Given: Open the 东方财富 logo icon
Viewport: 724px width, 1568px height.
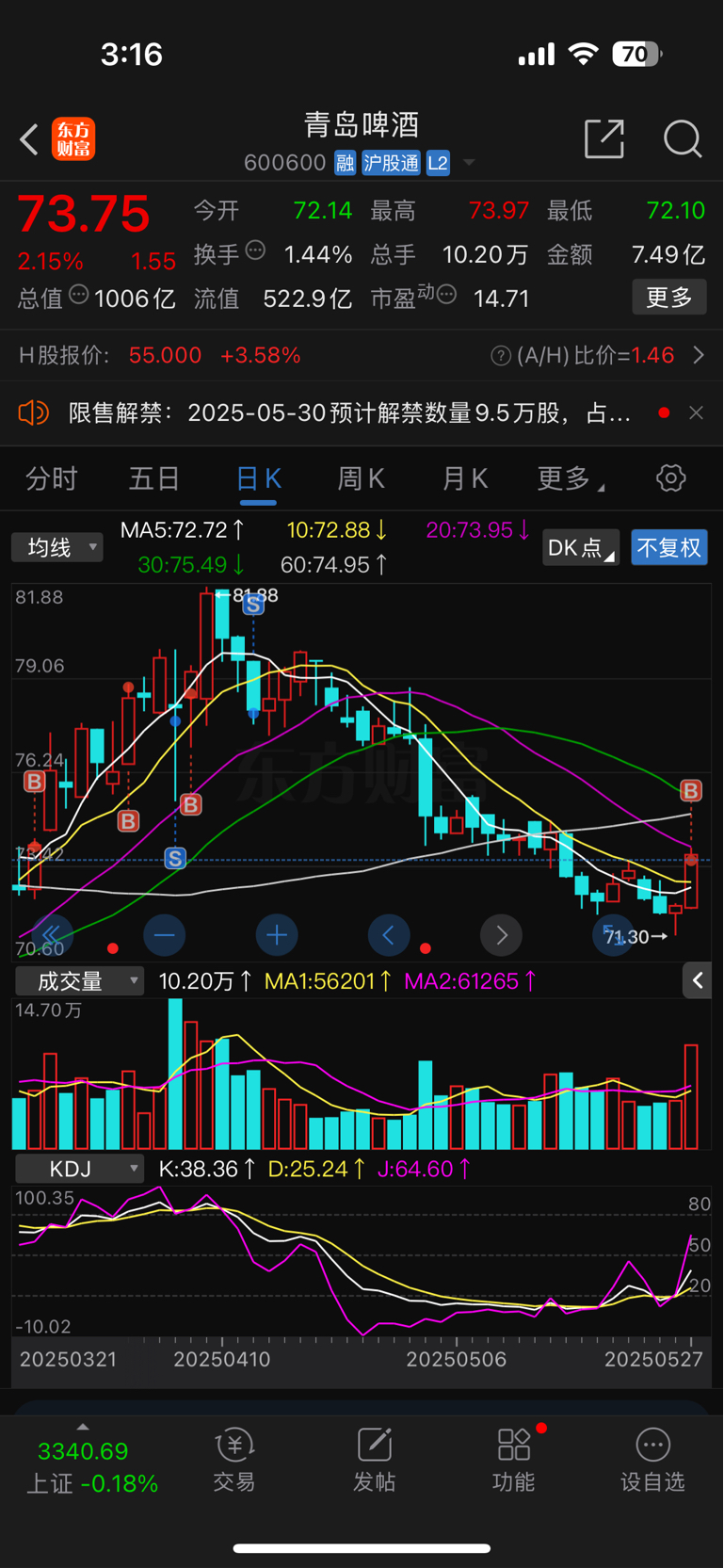Looking at the screenshot, I should click(73, 139).
